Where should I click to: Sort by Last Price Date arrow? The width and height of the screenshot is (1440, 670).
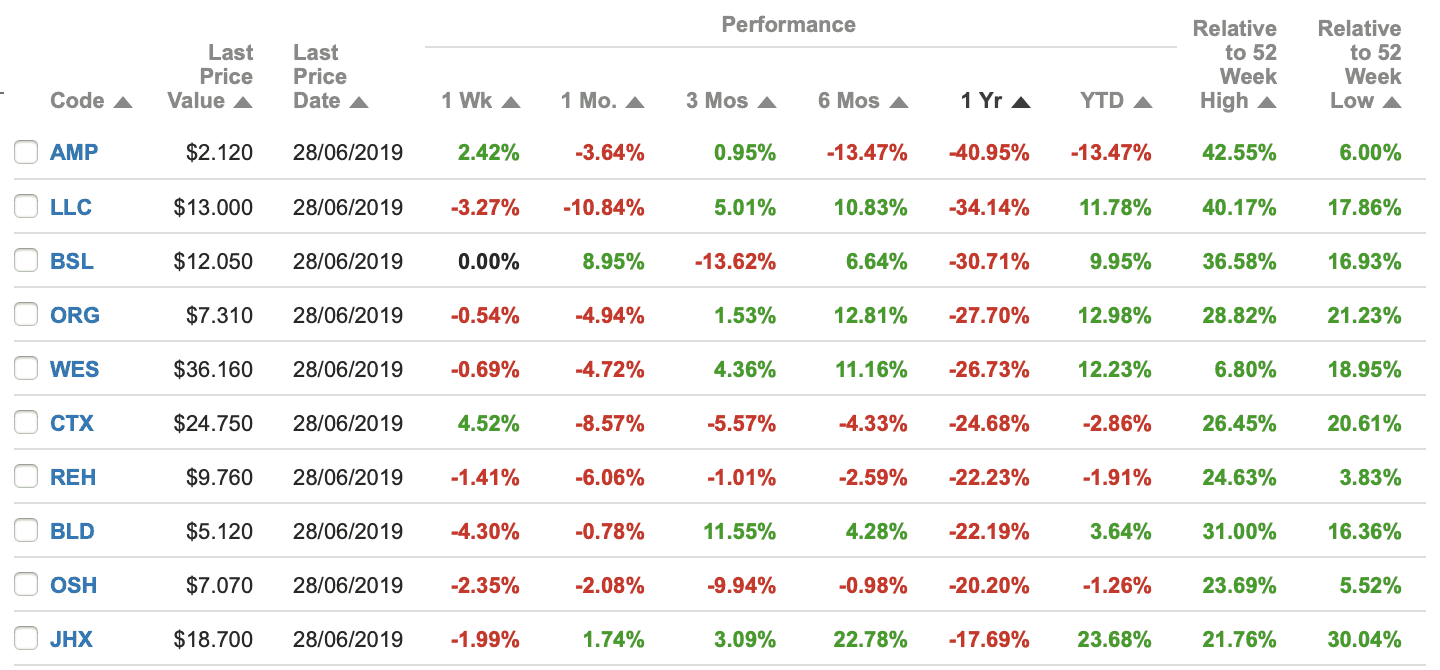click(x=360, y=102)
